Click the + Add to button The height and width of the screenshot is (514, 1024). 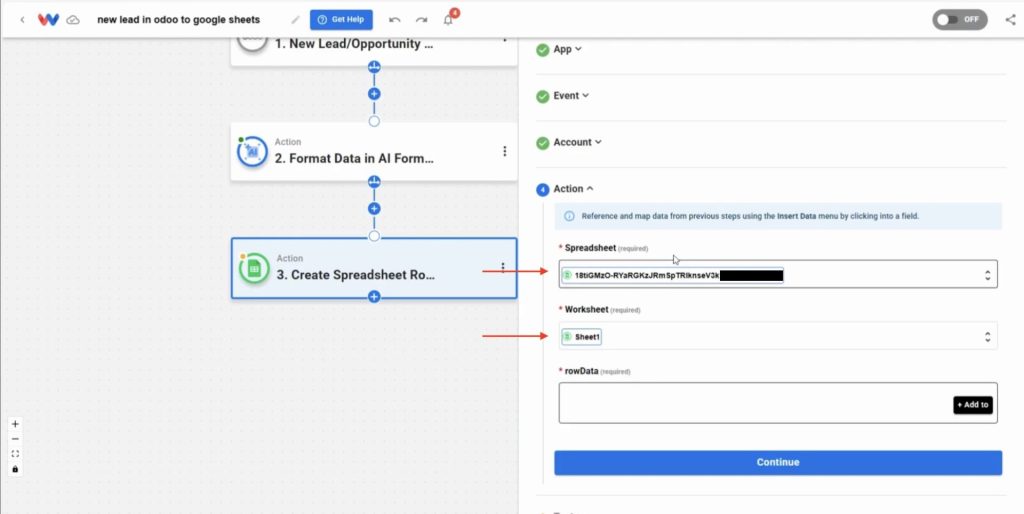(972, 405)
